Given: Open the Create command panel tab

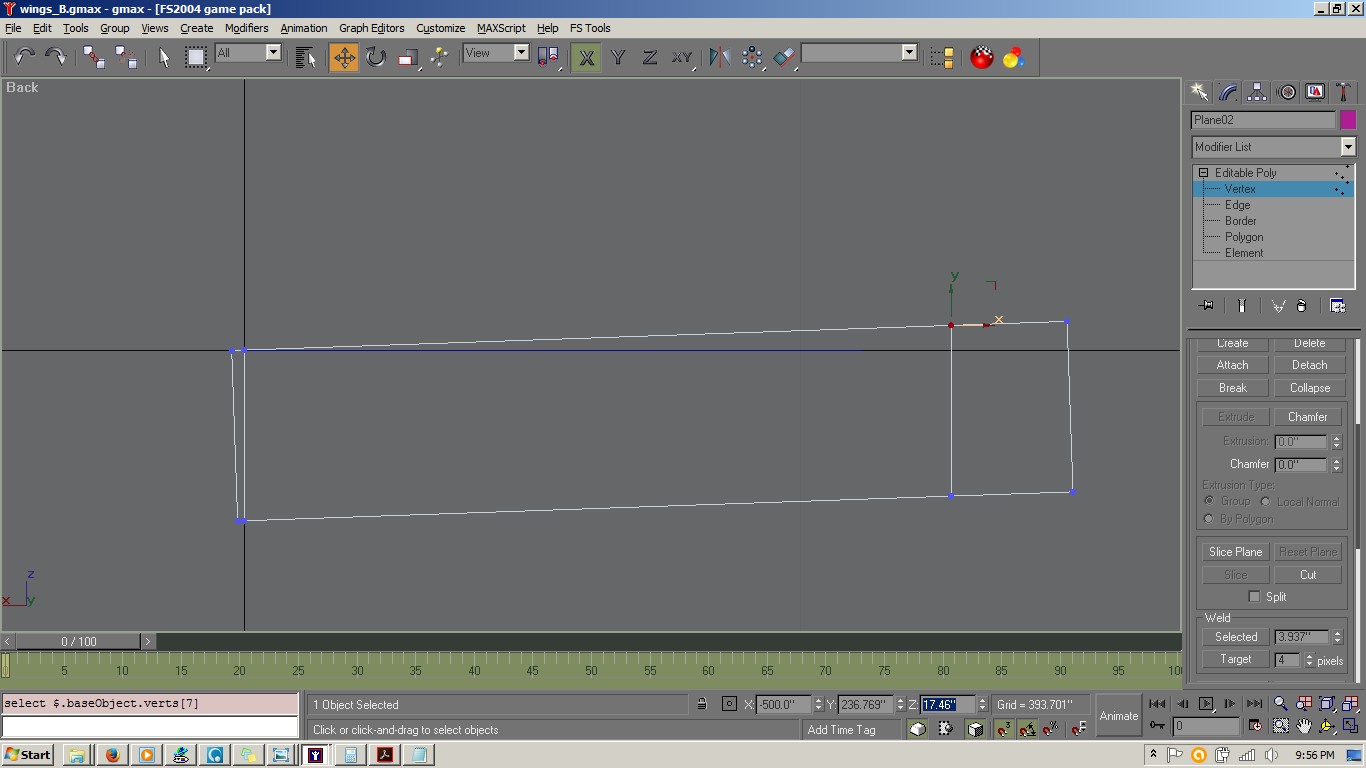Looking at the screenshot, I should (x=1200, y=92).
